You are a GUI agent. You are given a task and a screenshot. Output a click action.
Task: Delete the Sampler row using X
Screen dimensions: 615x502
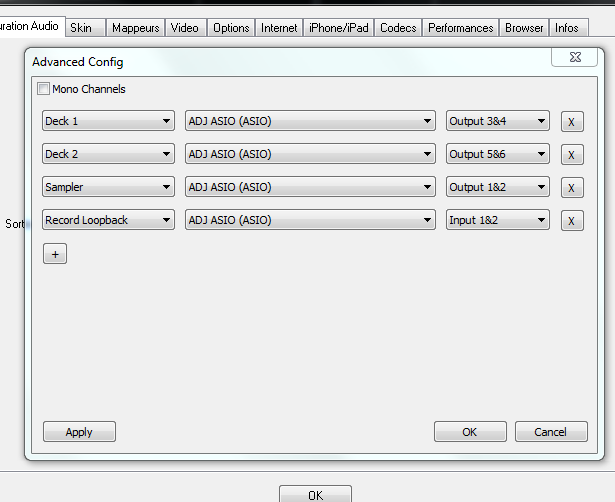coord(572,188)
